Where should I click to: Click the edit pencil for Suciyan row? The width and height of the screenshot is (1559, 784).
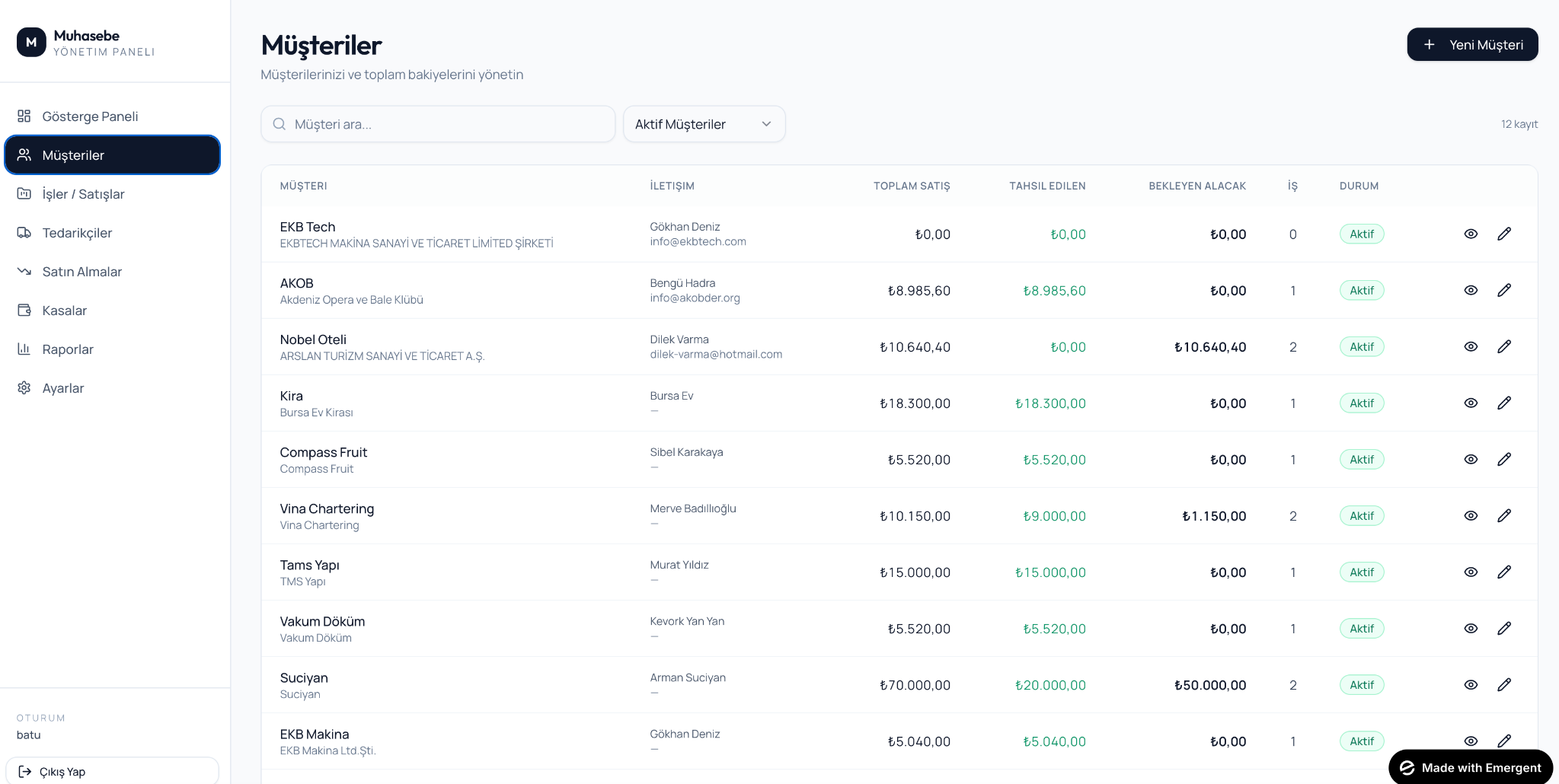click(x=1503, y=684)
